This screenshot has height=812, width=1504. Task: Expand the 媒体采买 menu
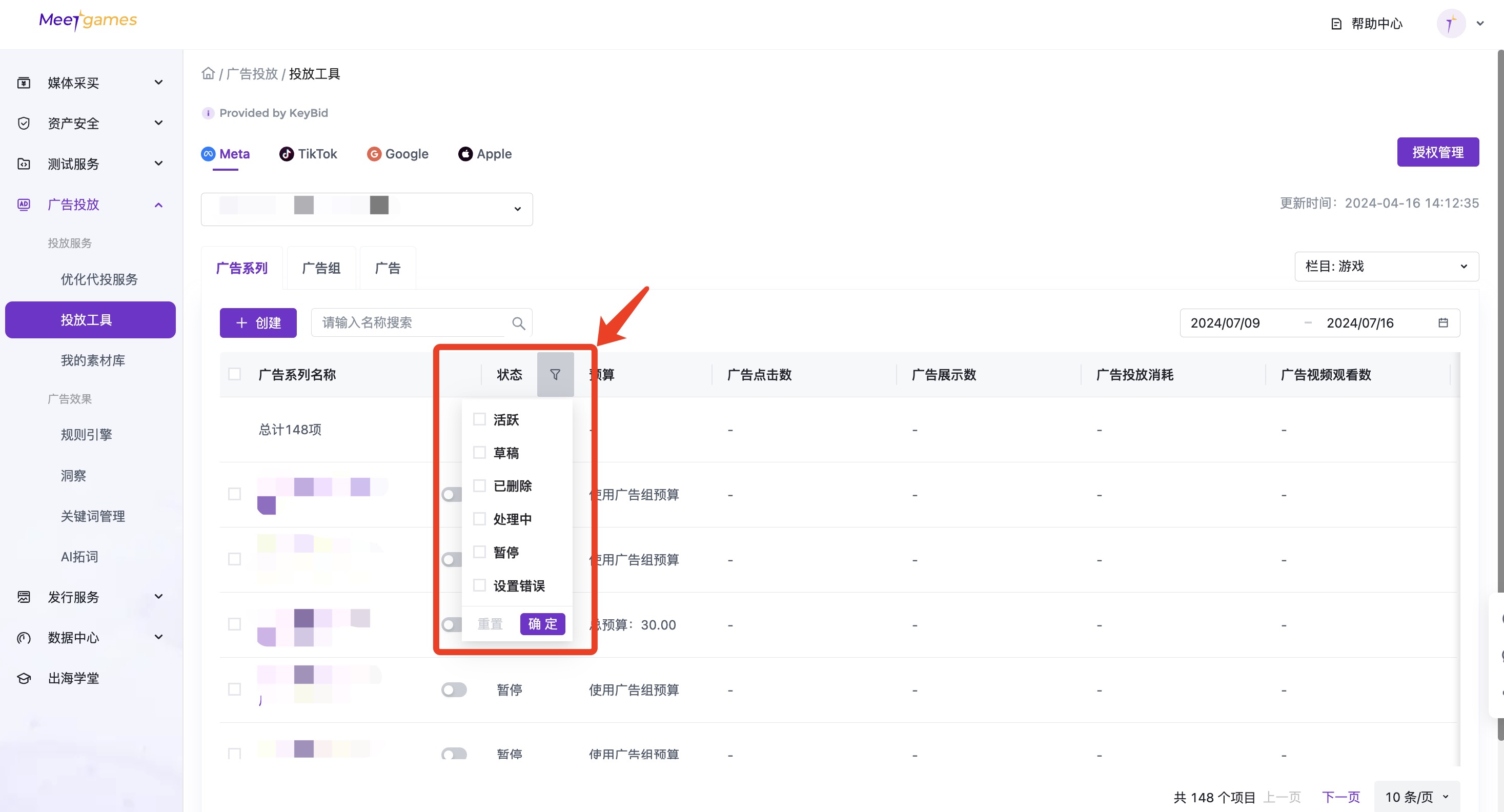(x=158, y=83)
